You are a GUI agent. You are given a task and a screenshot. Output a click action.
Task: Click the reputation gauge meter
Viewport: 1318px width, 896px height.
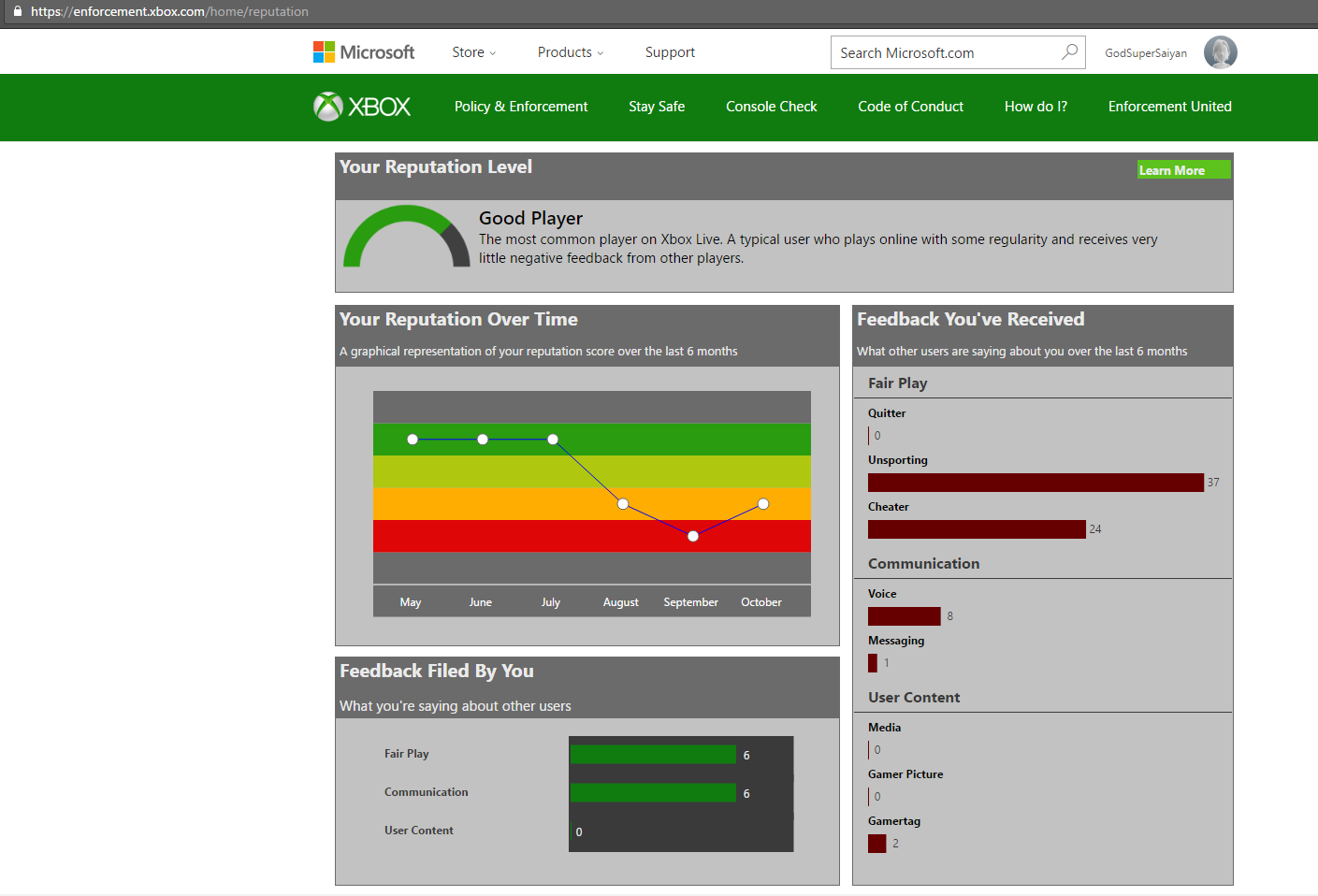(x=407, y=237)
